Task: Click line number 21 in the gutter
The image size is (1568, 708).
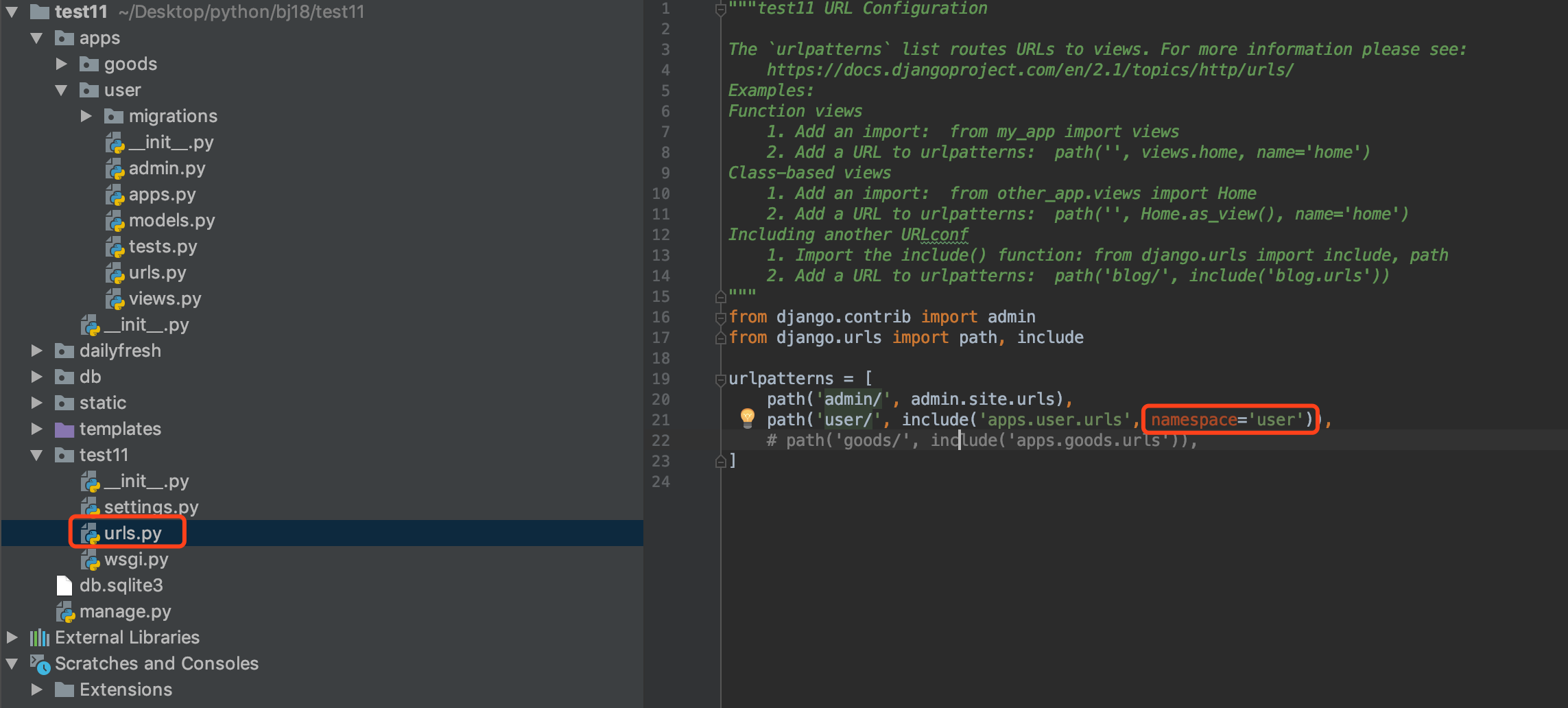Action: [661, 420]
